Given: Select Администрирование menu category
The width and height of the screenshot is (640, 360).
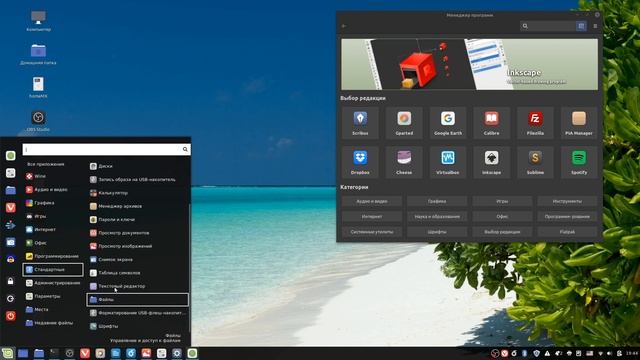Looking at the screenshot, I should click(x=53, y=283).
